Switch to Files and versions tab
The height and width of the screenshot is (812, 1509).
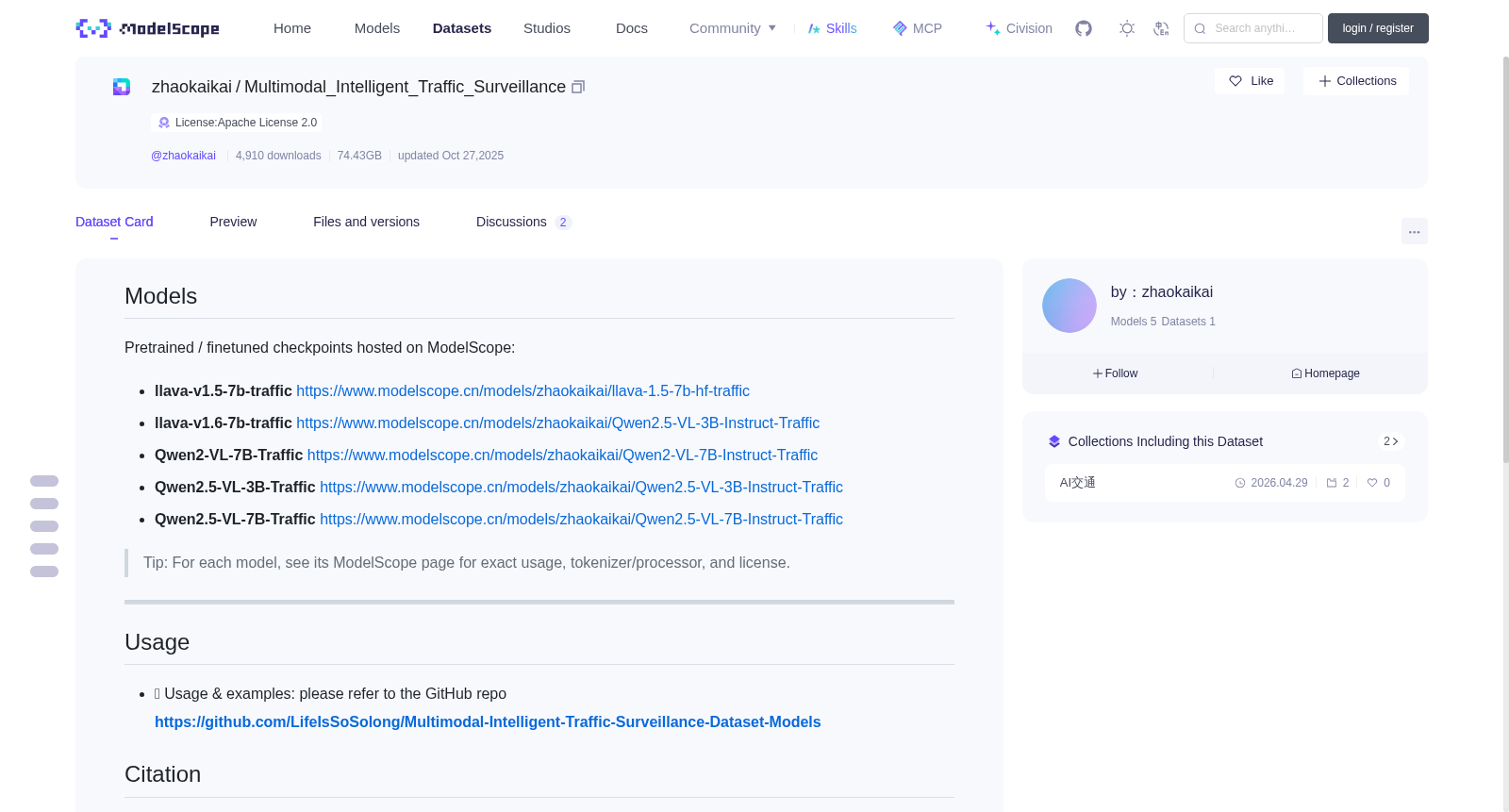click(x=366, y=222)
